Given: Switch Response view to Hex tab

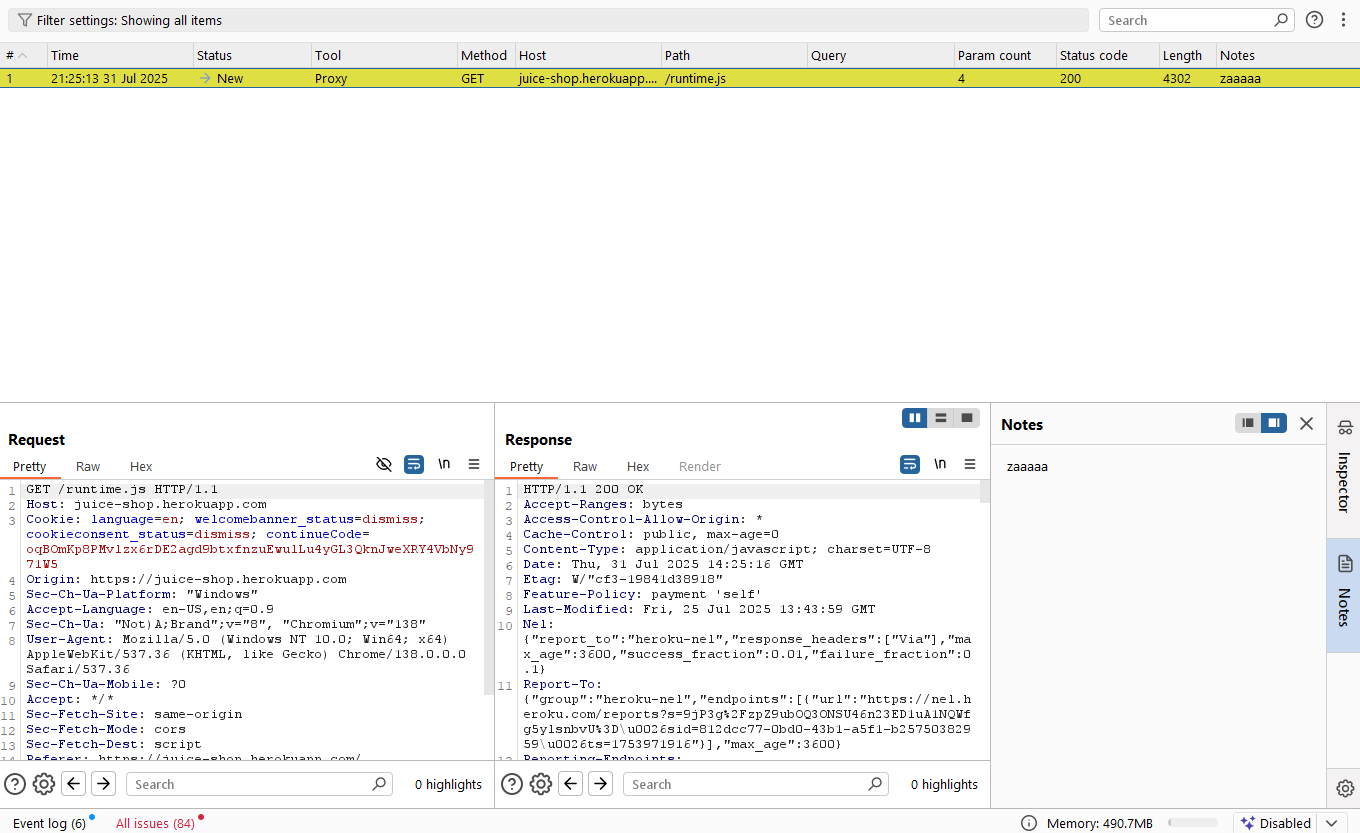Looking at the screenshot, I should click(638, 467).
